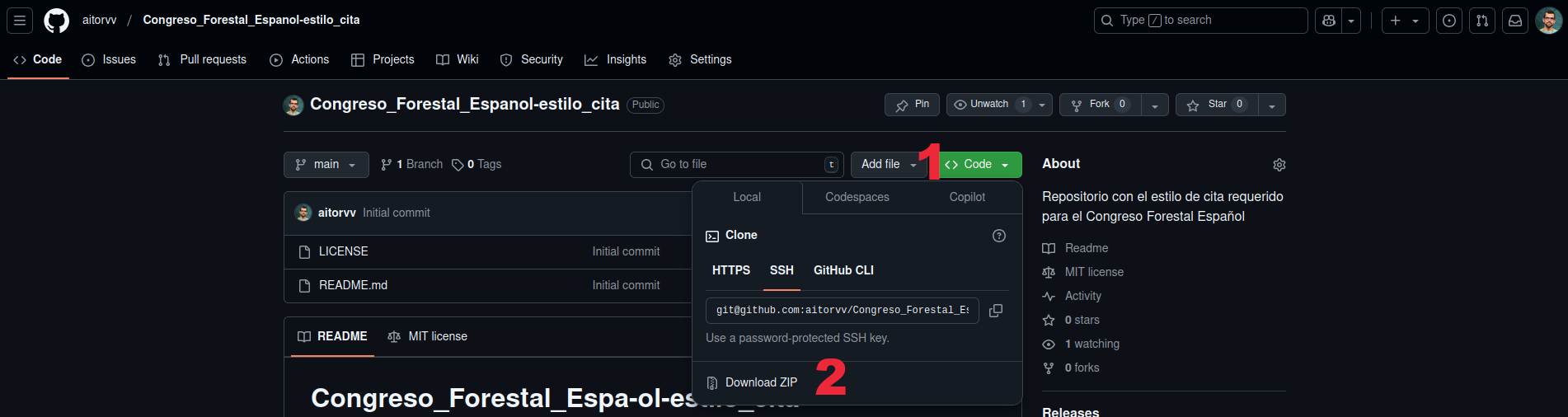
Task: Select the README tab below the files
Action: 332,336
